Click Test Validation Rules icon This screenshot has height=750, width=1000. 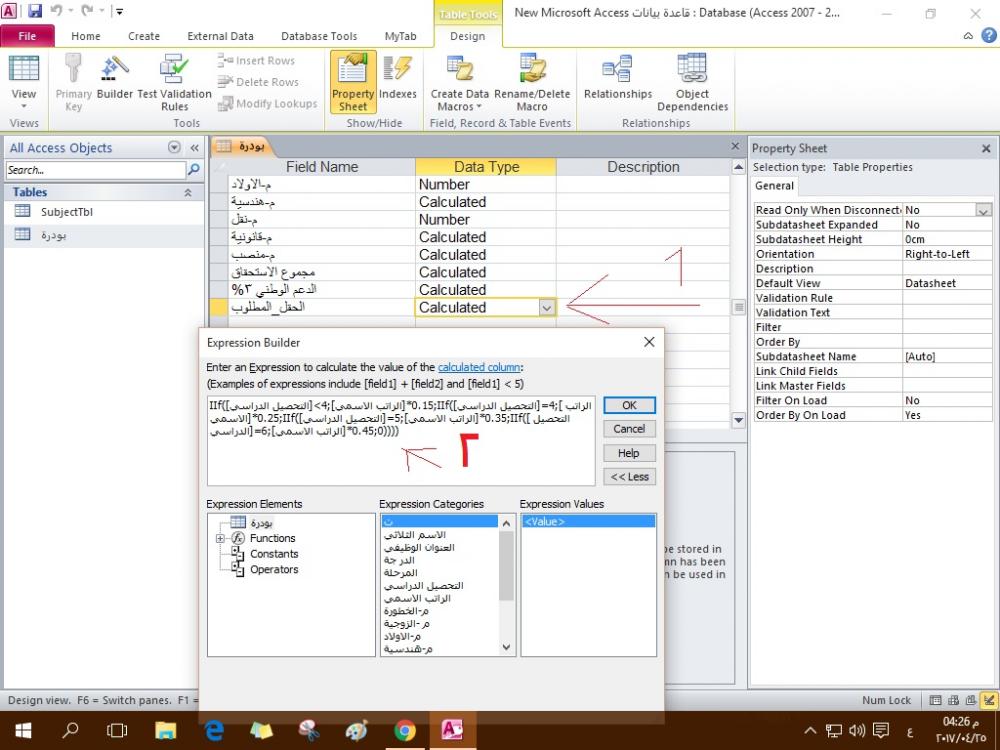pos(174,81)
